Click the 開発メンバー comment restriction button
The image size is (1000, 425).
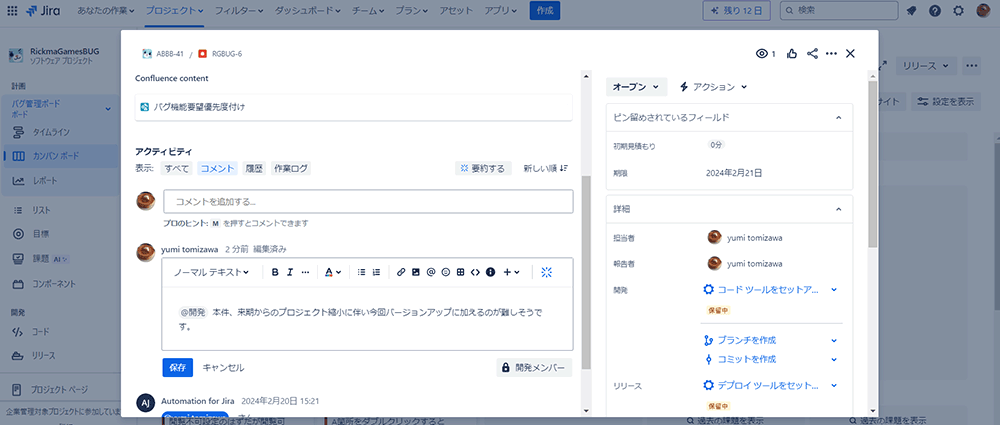pyautogui.click(x=534, y=368)
